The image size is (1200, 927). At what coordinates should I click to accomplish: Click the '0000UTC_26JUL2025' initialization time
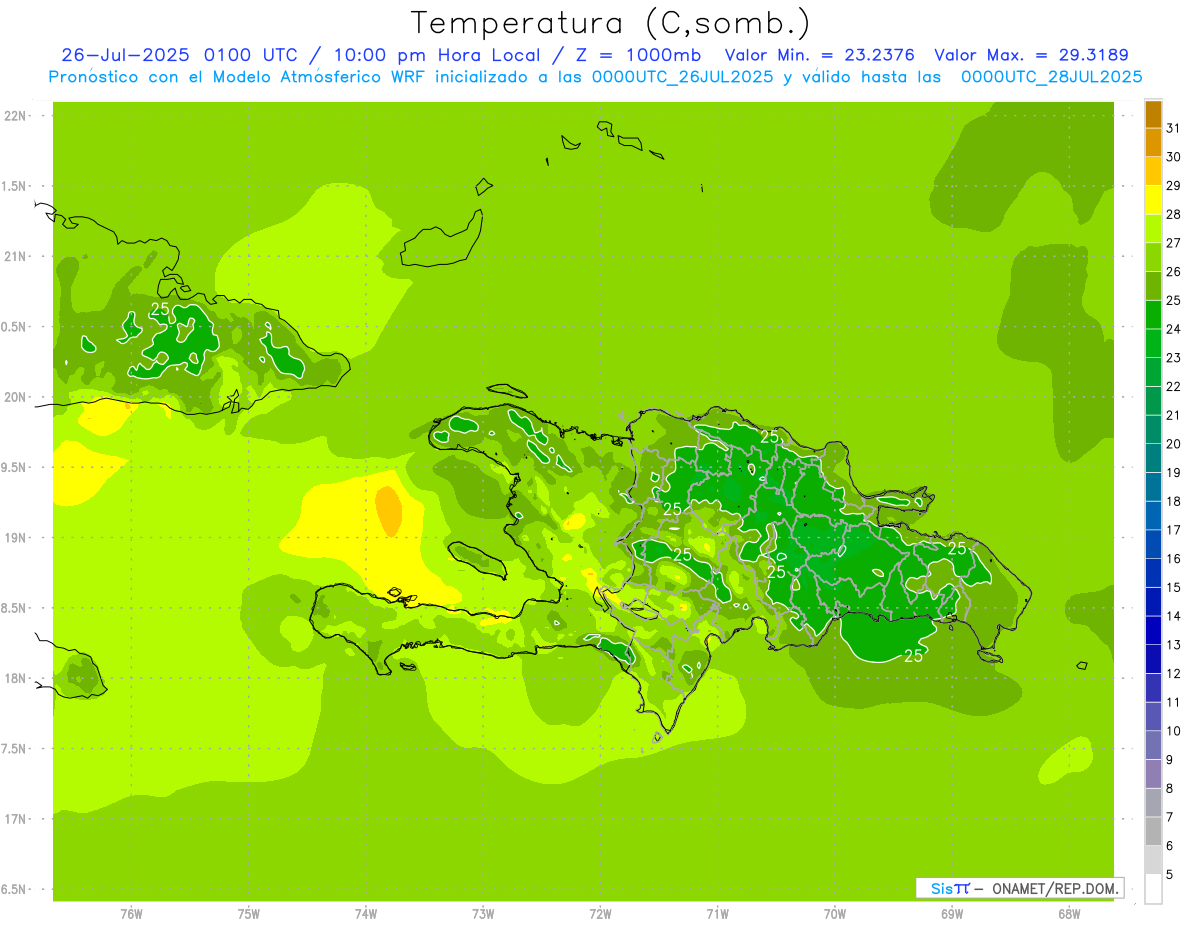pyautogui.click(x=682, y=77)
